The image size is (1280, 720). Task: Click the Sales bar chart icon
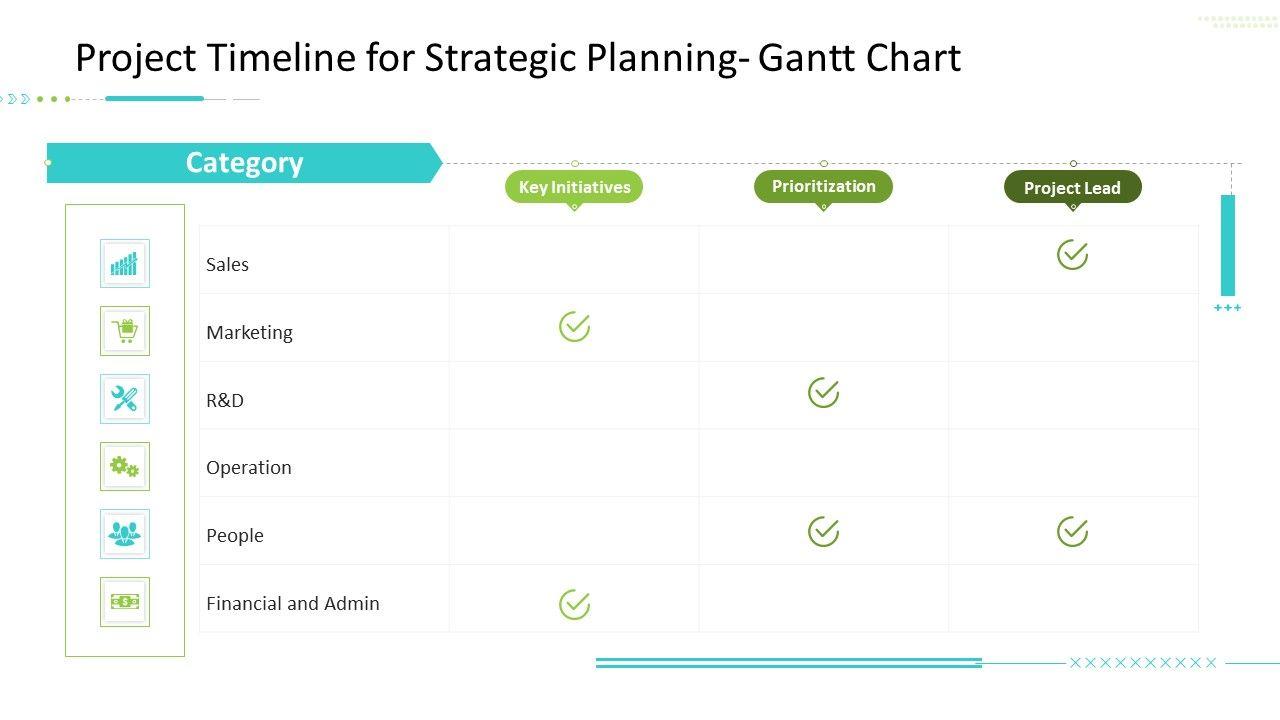click(x=125, y=264)
